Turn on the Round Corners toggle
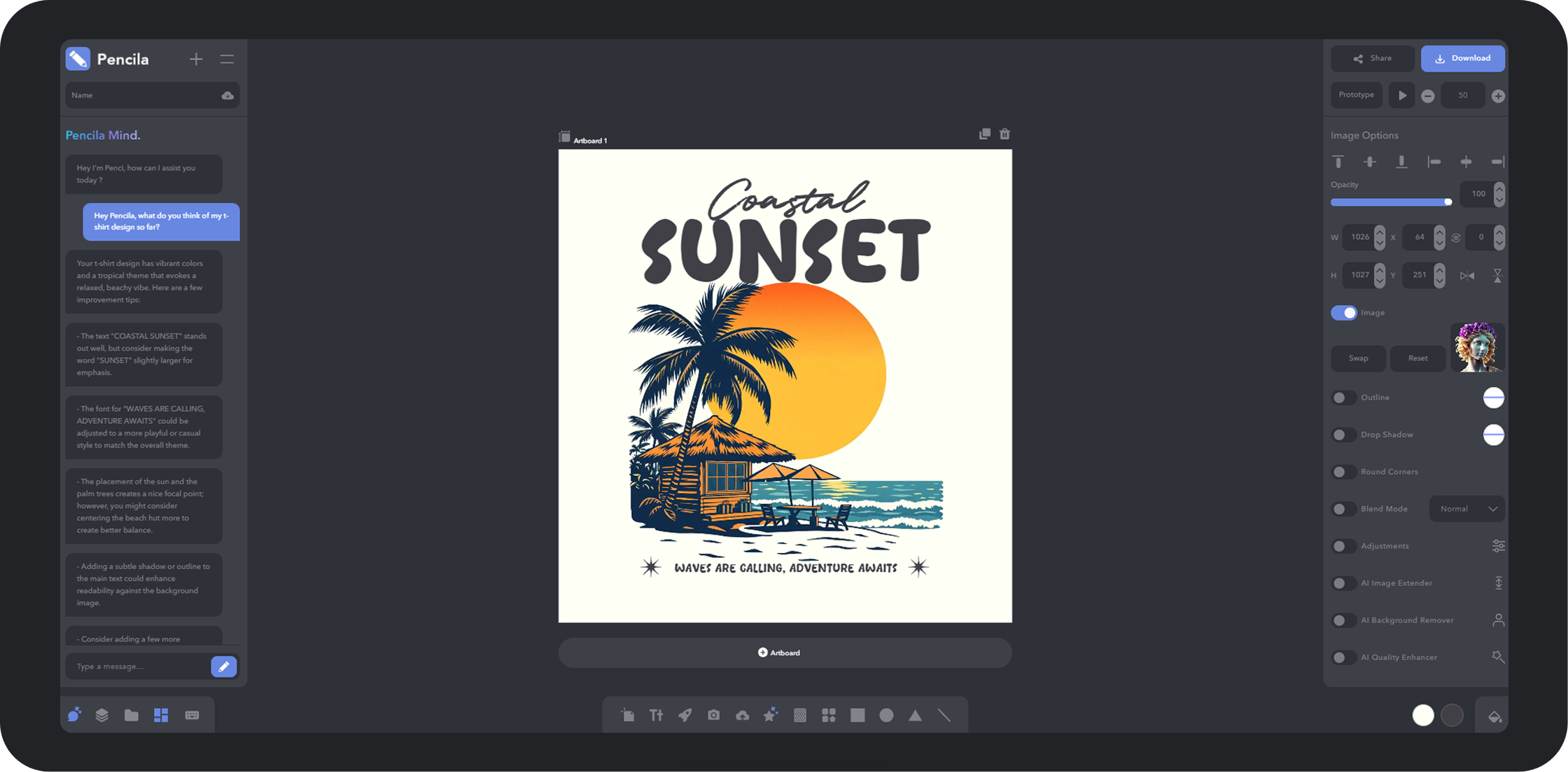 (1343, 472)
